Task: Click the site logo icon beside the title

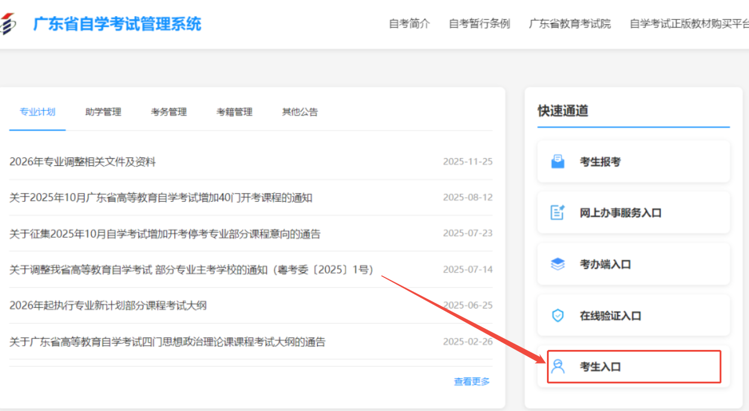Action: 9,24
